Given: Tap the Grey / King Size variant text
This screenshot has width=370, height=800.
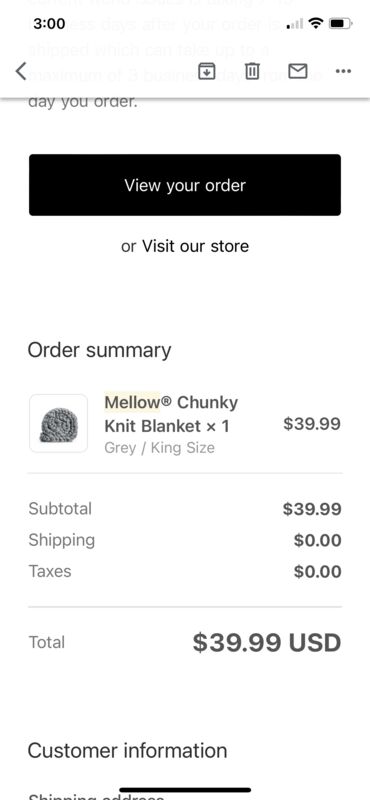Looking at the screenshot, I should tap(159, 448).
